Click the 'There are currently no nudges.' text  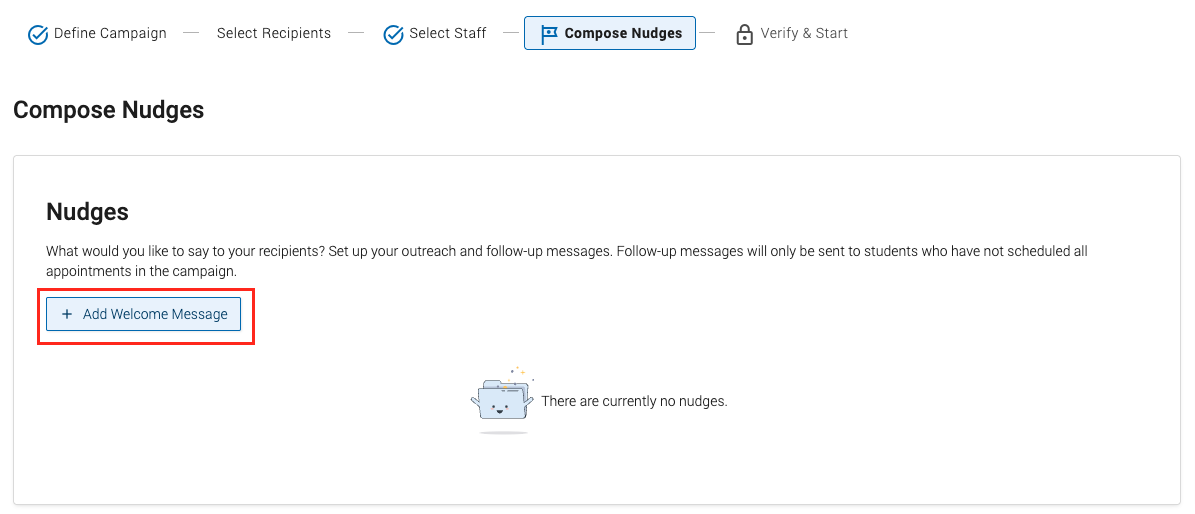(634, 401)
